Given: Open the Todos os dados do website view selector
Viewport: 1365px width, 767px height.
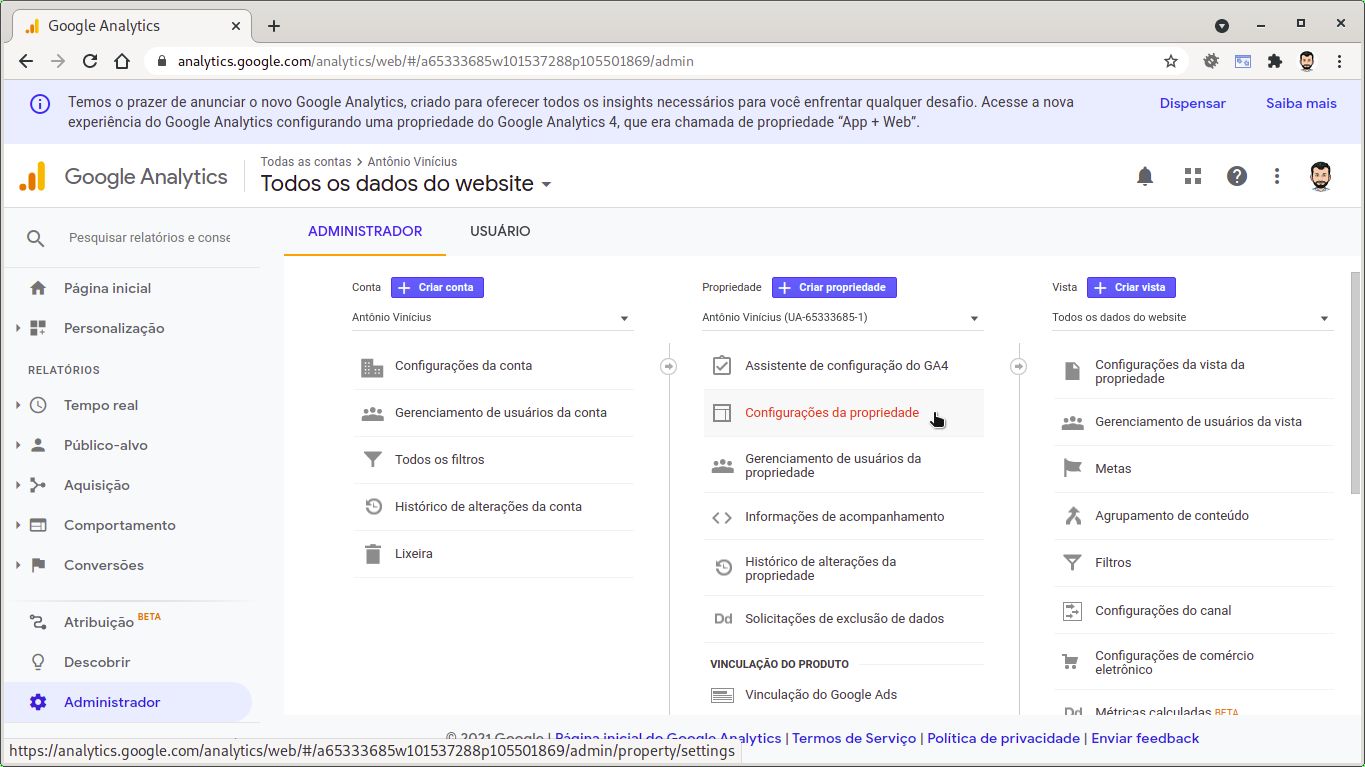Looking at the screenshot, I should click(x=406, y=184).
